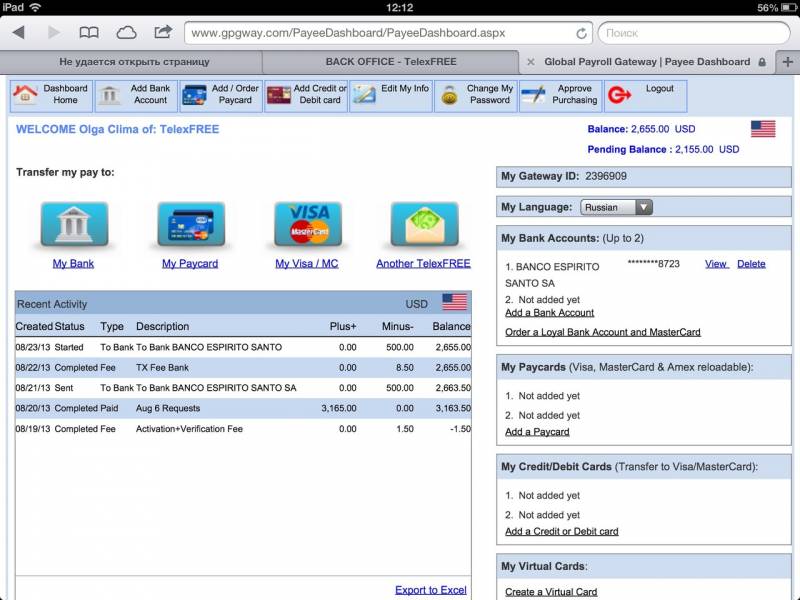Screen dimensions: 800x600
Task: Tap the Safari back arrow
Action: pyautogui.click(x=19, y=33)
